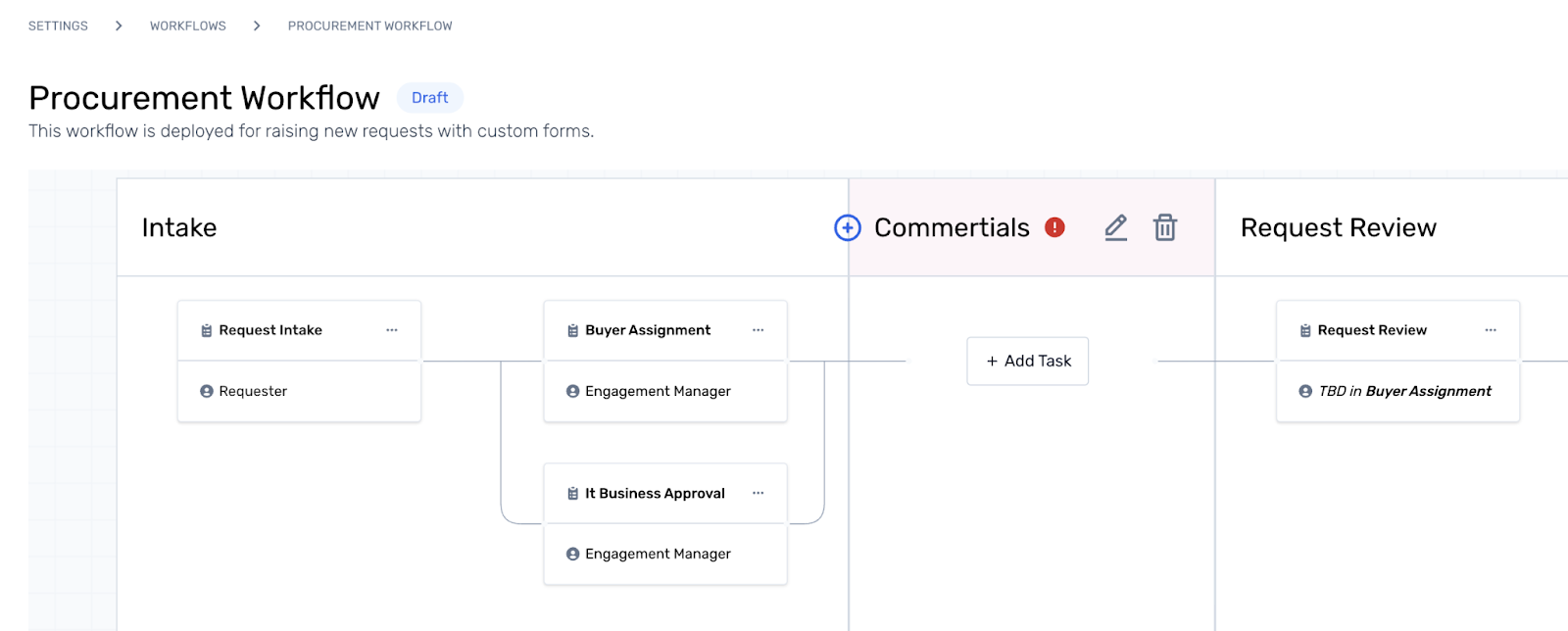The height and width of the screenshot is (631, 1568).
Task: Click the clipboard icon on Request Intake task
Action: [x=207, y=330]
